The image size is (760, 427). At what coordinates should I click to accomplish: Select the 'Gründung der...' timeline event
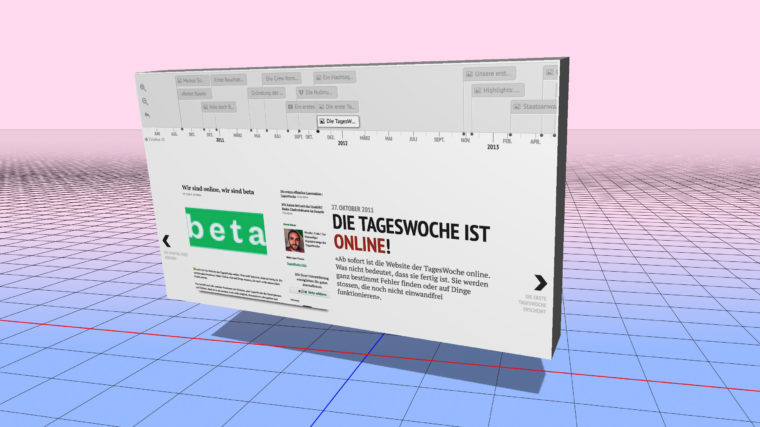(x=266, y=92)
